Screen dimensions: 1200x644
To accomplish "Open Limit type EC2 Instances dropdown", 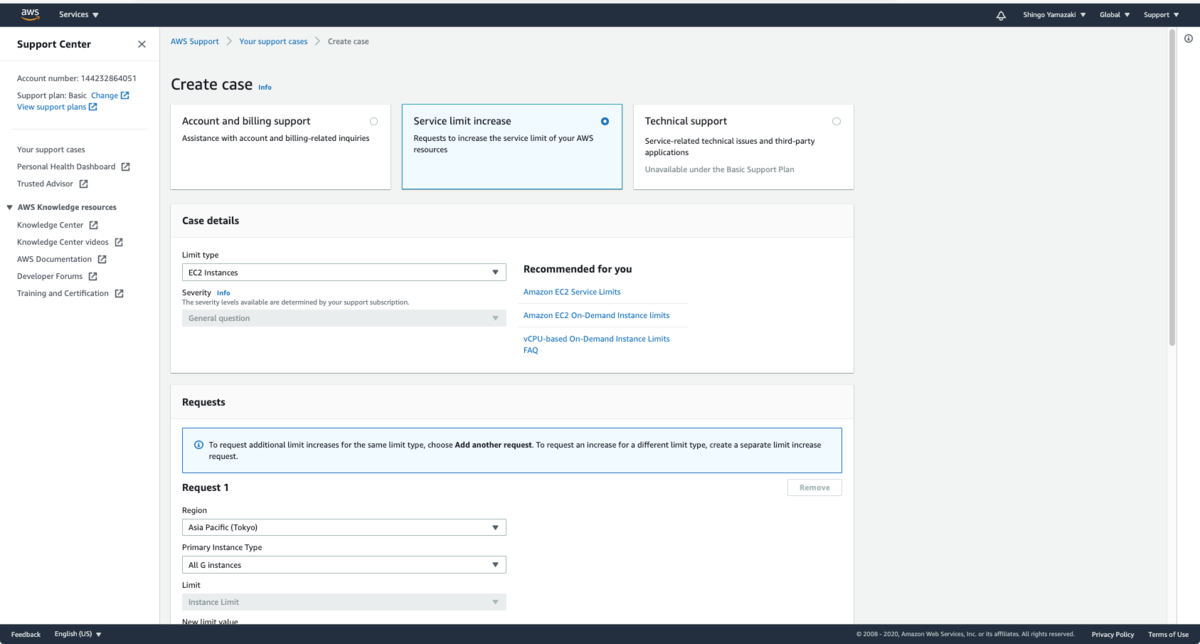I will click(344, 272).
